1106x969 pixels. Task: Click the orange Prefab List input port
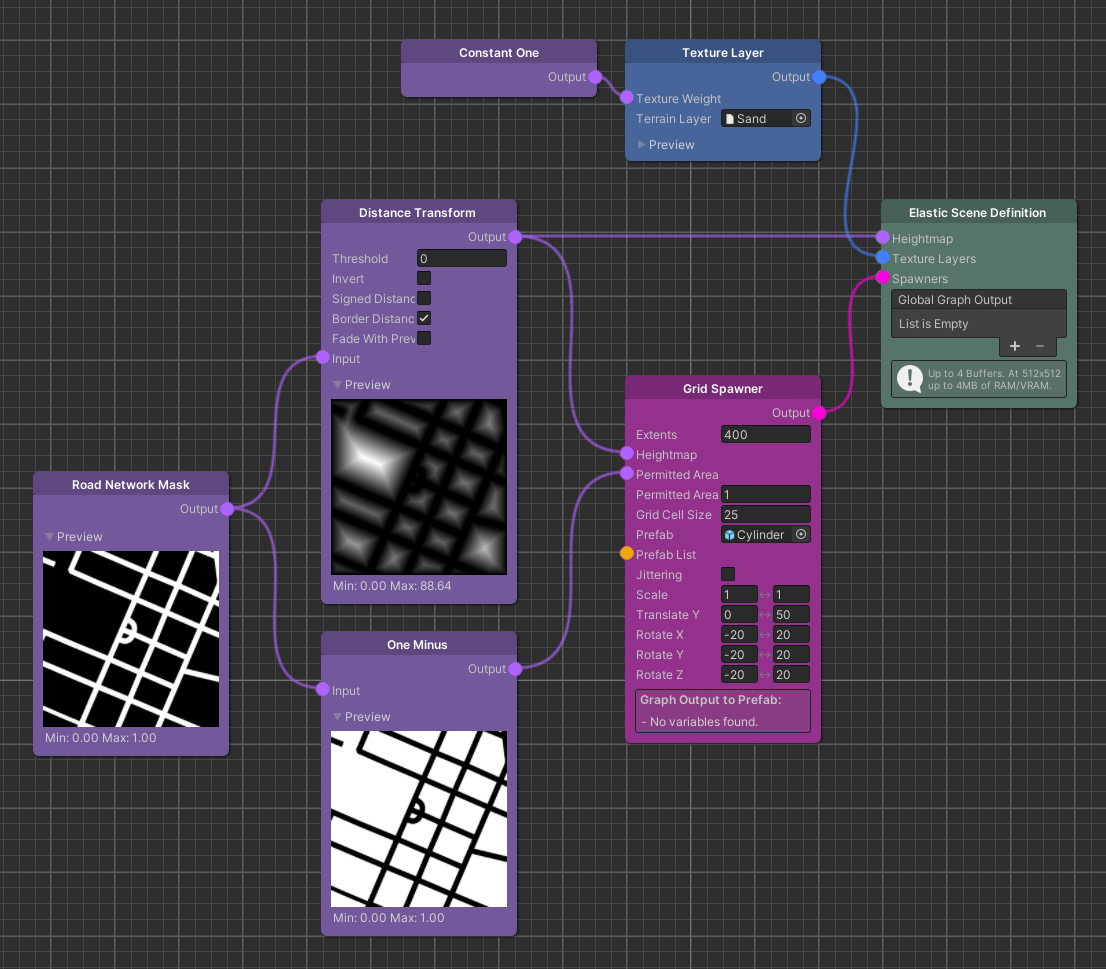click(x=627, y=554)
